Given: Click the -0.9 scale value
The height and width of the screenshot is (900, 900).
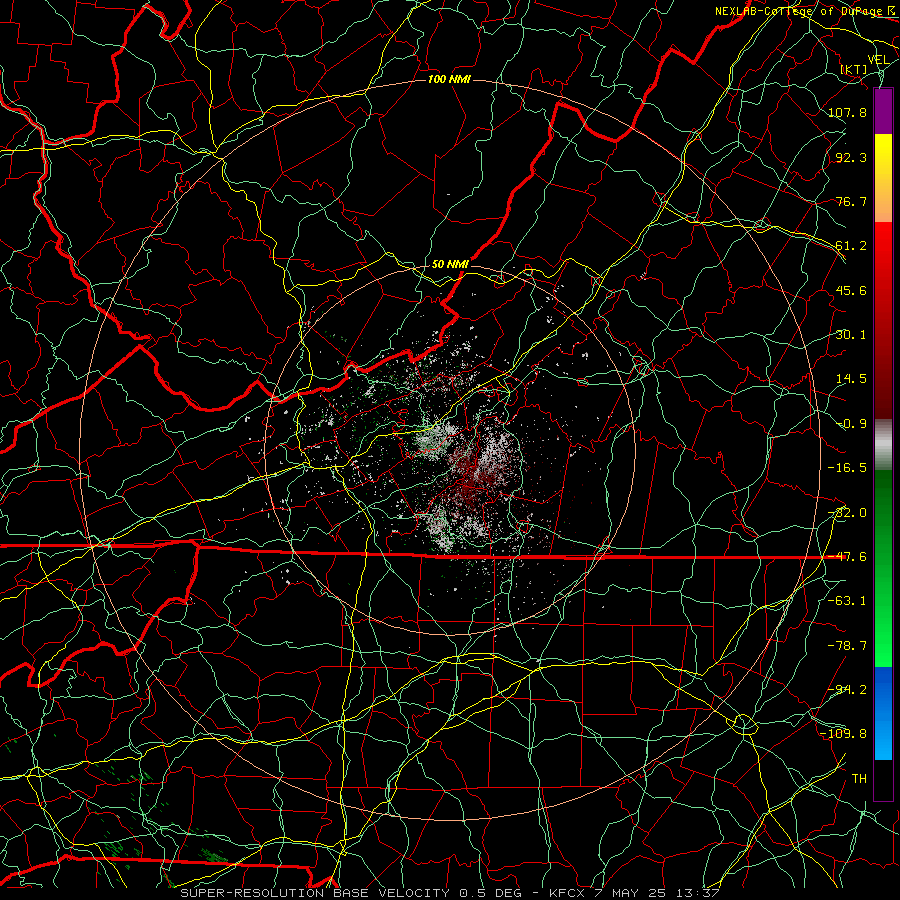Looking at the screenshot, I should pos(851,424).
